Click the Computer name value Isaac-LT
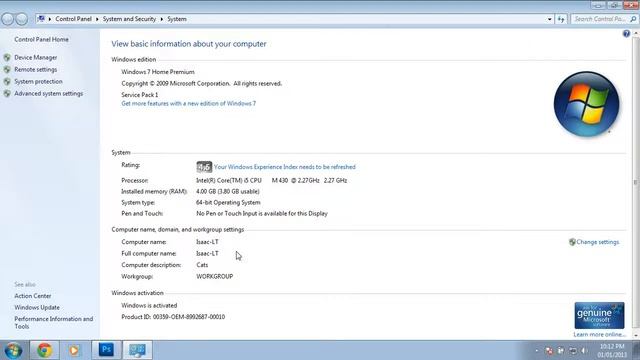The height and width of the screenshot is (360, 640). (207, 242)
